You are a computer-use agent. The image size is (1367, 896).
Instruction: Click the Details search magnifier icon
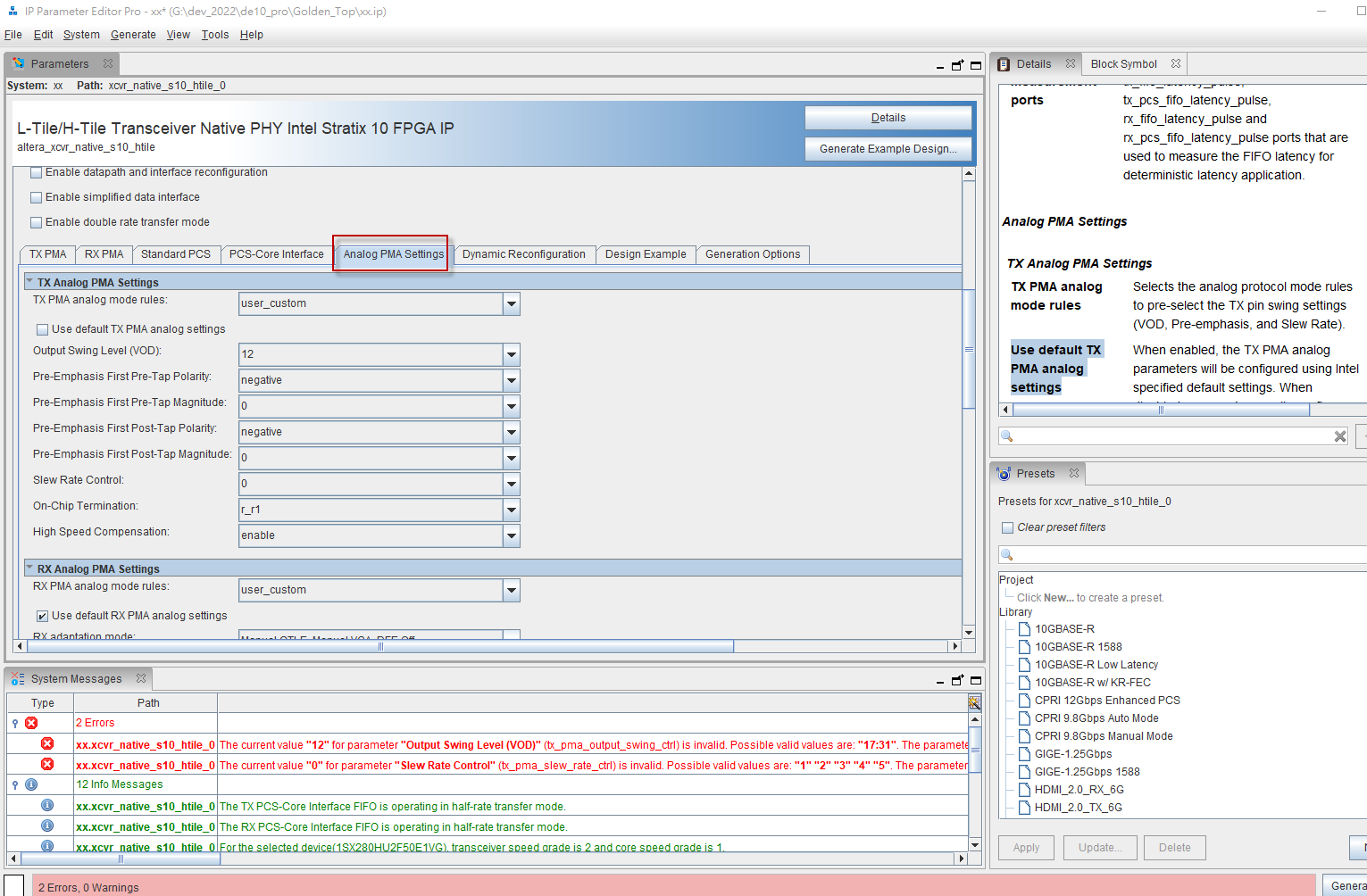(1007, 436)
